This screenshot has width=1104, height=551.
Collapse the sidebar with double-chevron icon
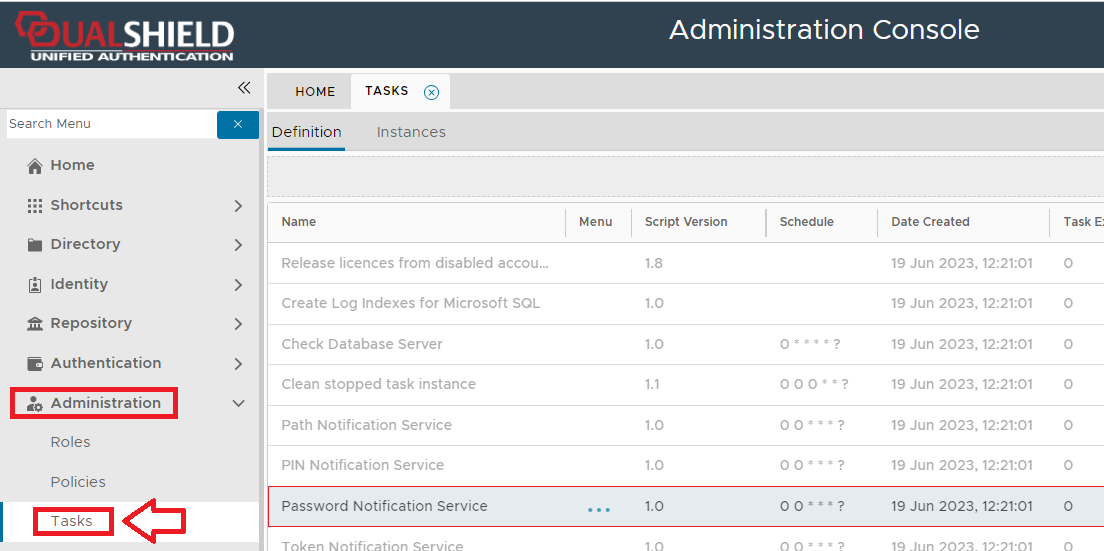point(244,88)
